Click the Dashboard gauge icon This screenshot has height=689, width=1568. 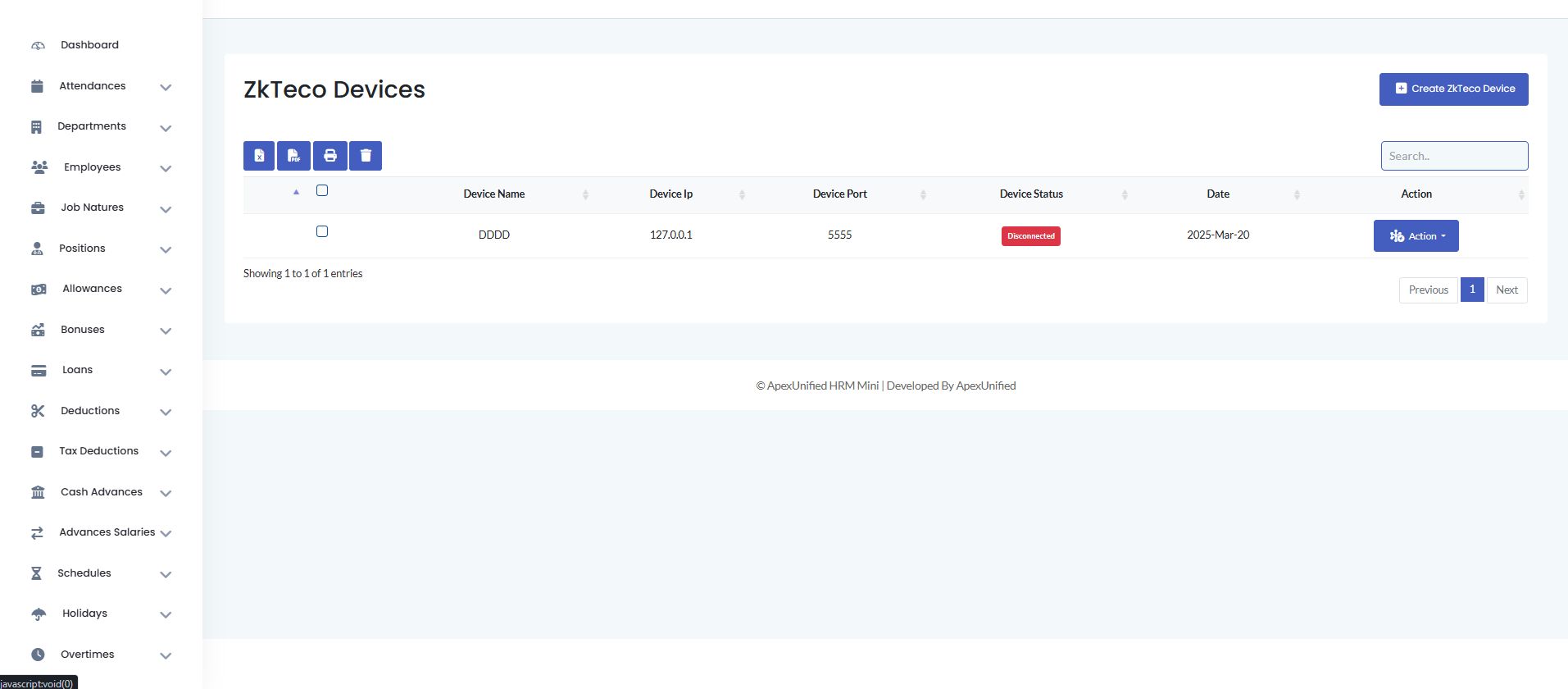38,46
